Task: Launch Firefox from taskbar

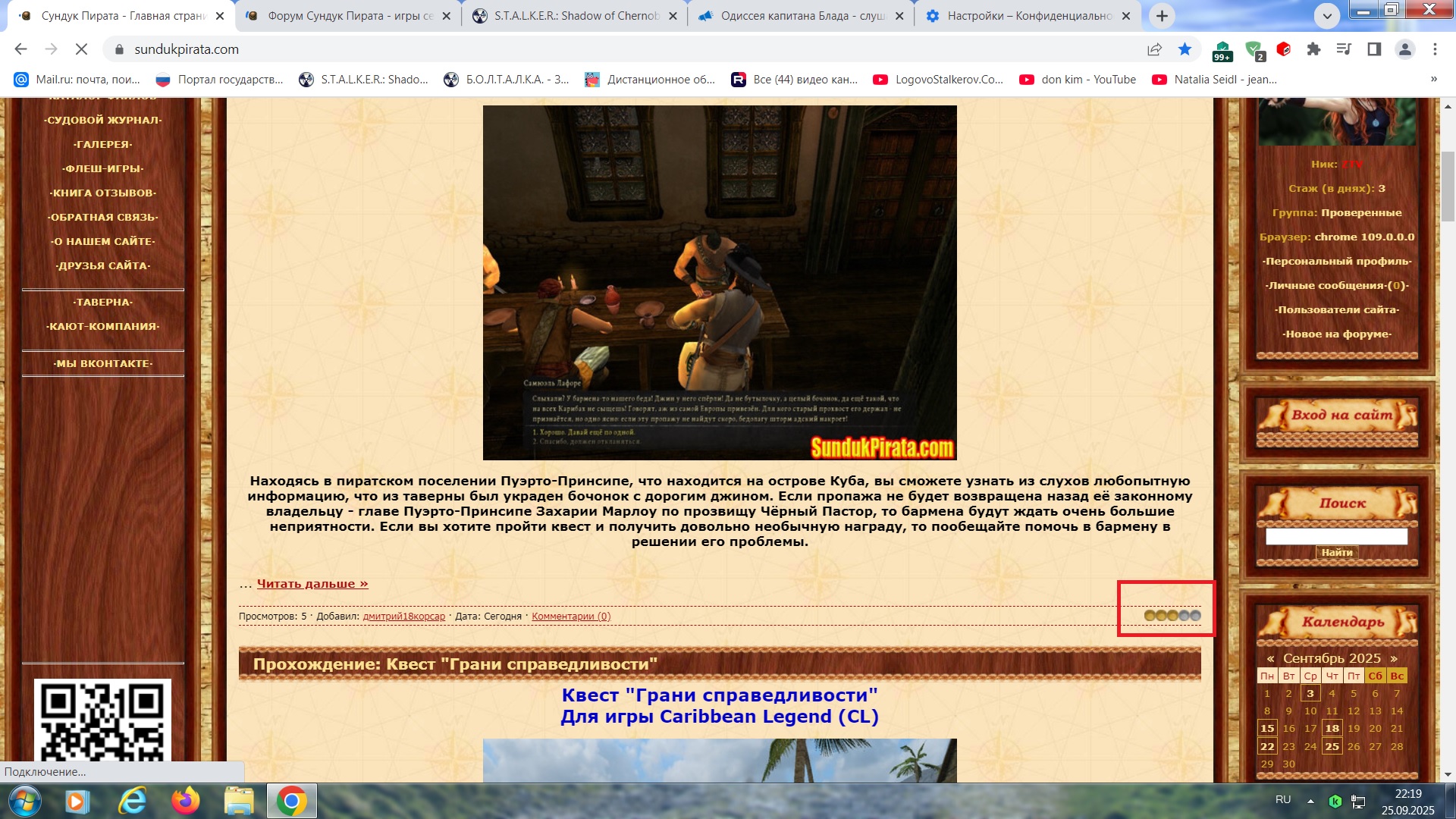Action: click(x=185, y=802)
